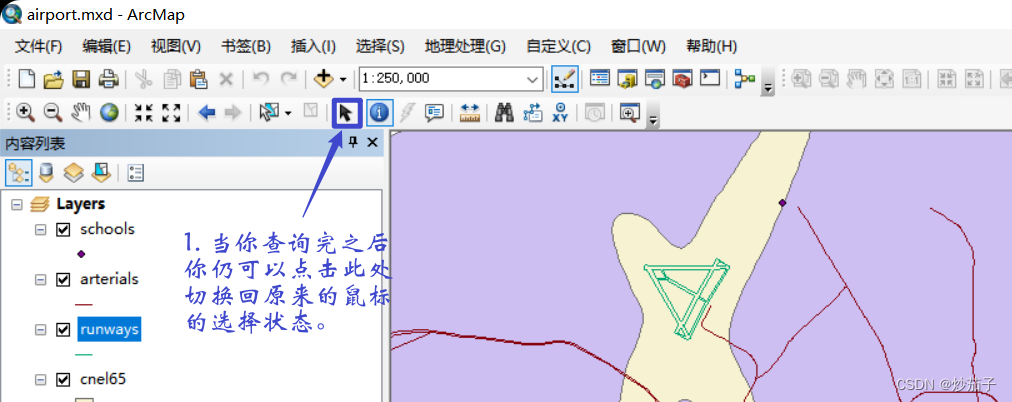This screenshot has width=1012, height=402.
Task: Open the Search window icon
Action: 654,79
